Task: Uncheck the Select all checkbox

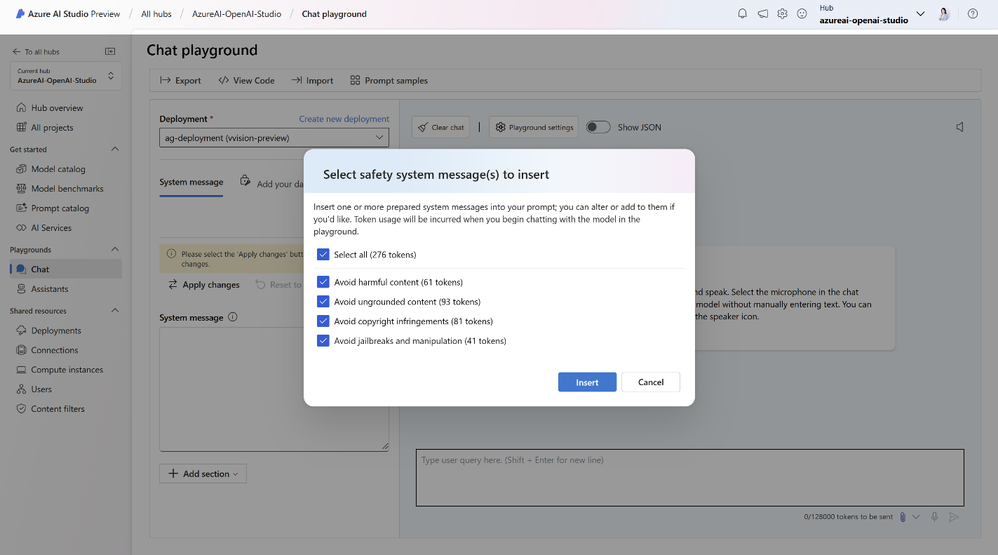Action: [323, 255]
